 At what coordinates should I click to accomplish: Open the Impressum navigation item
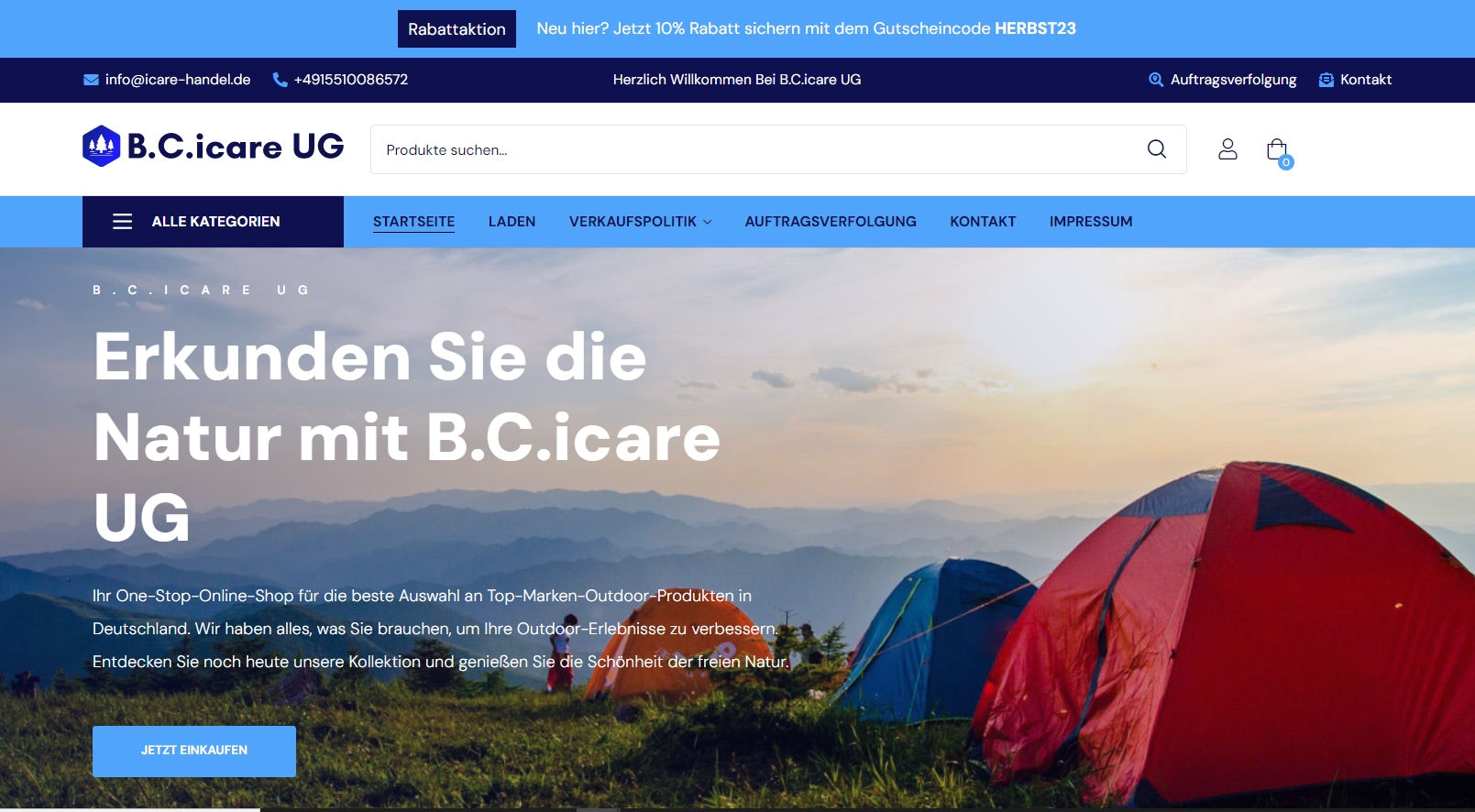1091,222
